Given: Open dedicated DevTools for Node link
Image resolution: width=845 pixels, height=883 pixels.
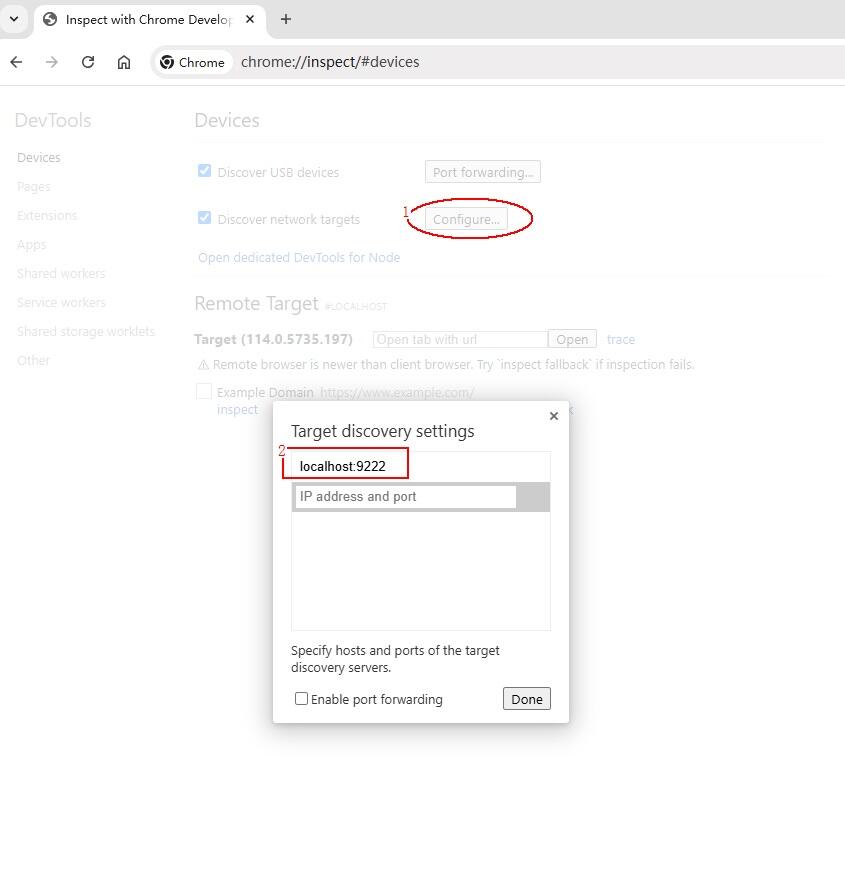Looking at the screenshot, I should 299,258.
